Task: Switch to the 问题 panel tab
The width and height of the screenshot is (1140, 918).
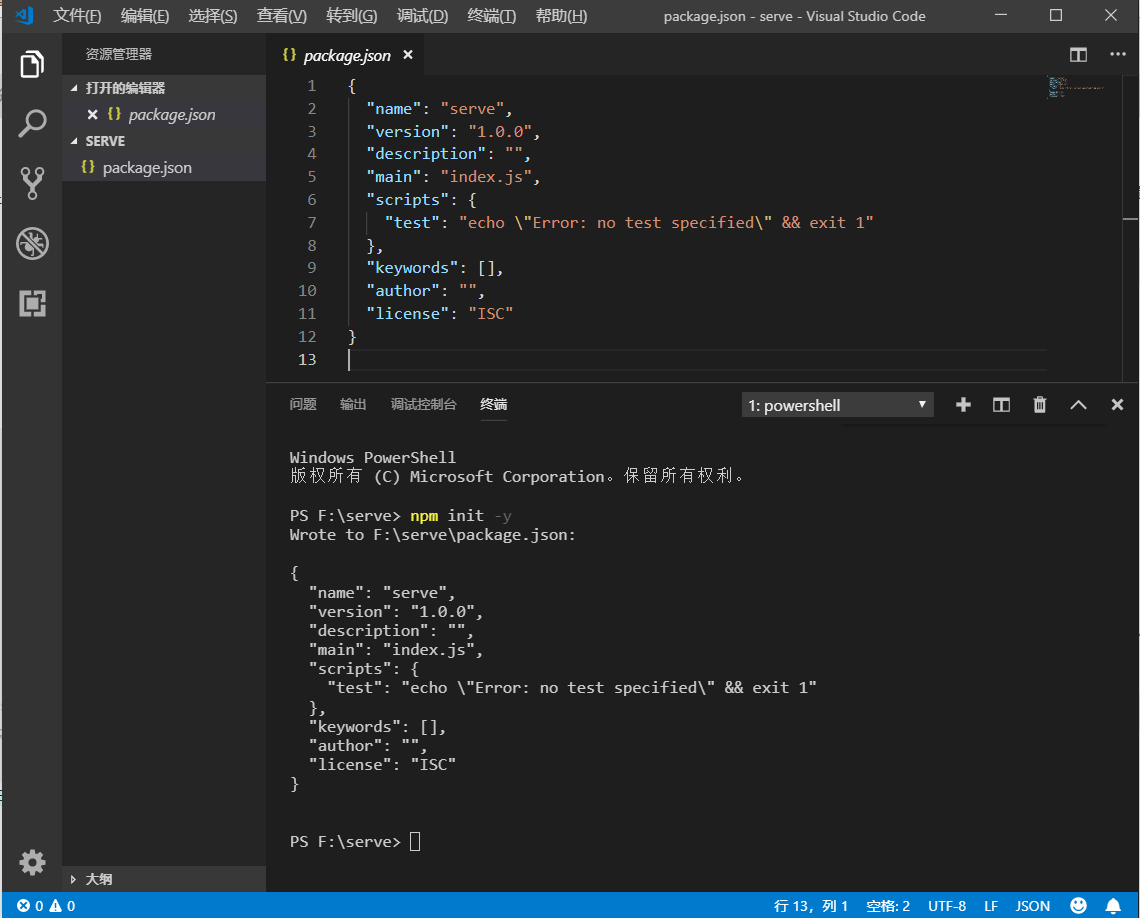Action: [x=302, y=404]
